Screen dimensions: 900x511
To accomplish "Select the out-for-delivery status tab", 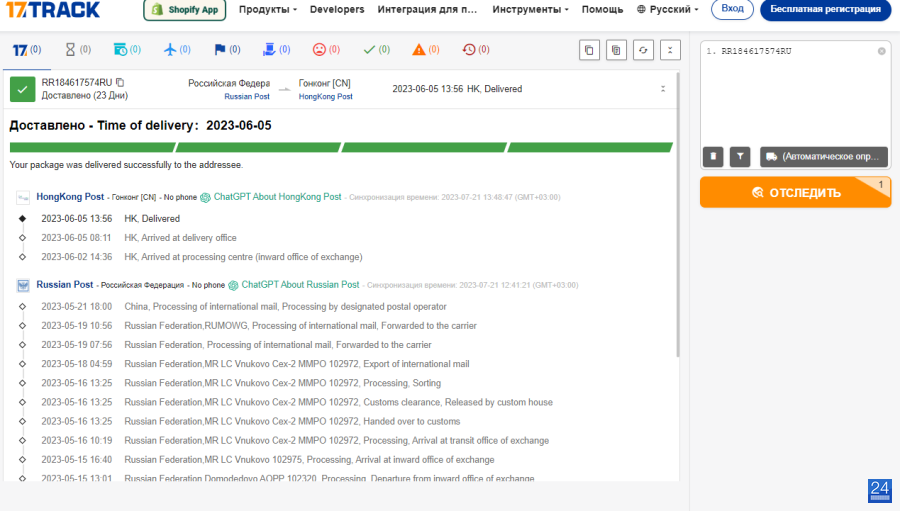I will click(277, 50).
